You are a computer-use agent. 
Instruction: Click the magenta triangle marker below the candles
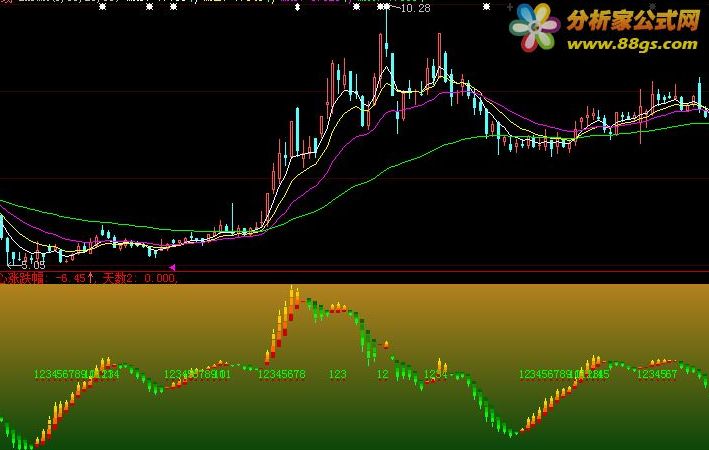click(x=172, y=267)
